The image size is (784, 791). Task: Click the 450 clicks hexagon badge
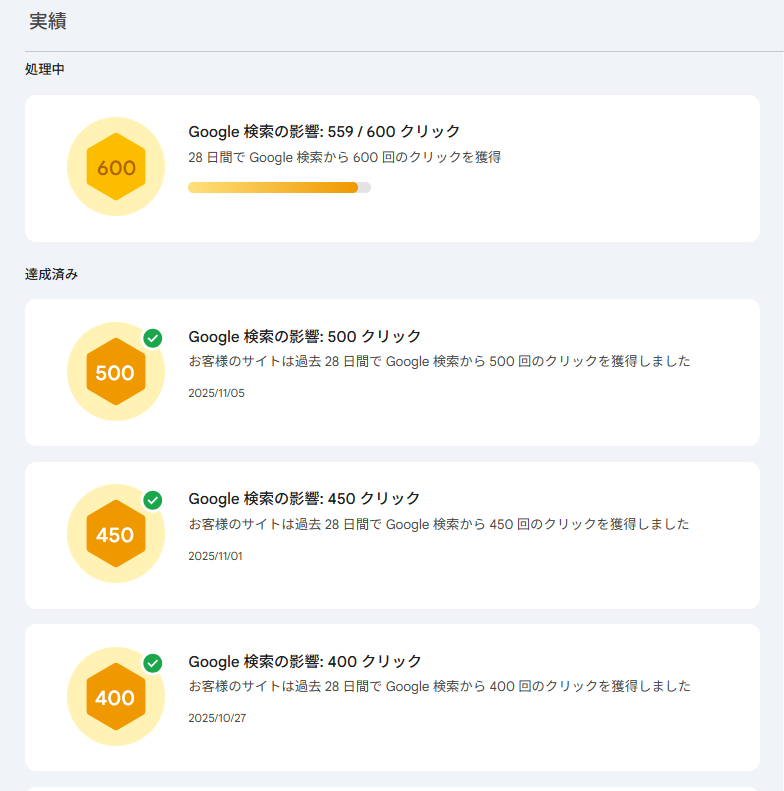[116, 534]
